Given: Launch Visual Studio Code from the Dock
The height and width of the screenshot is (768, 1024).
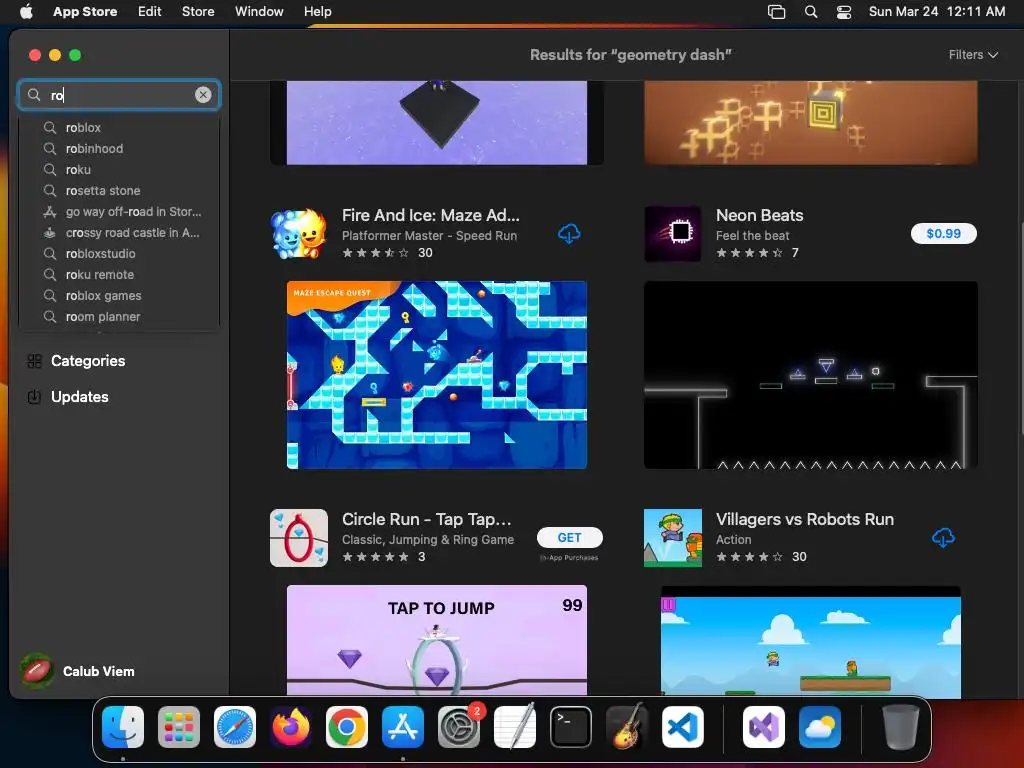Looking at the screenshot, I should click(682, 727).
